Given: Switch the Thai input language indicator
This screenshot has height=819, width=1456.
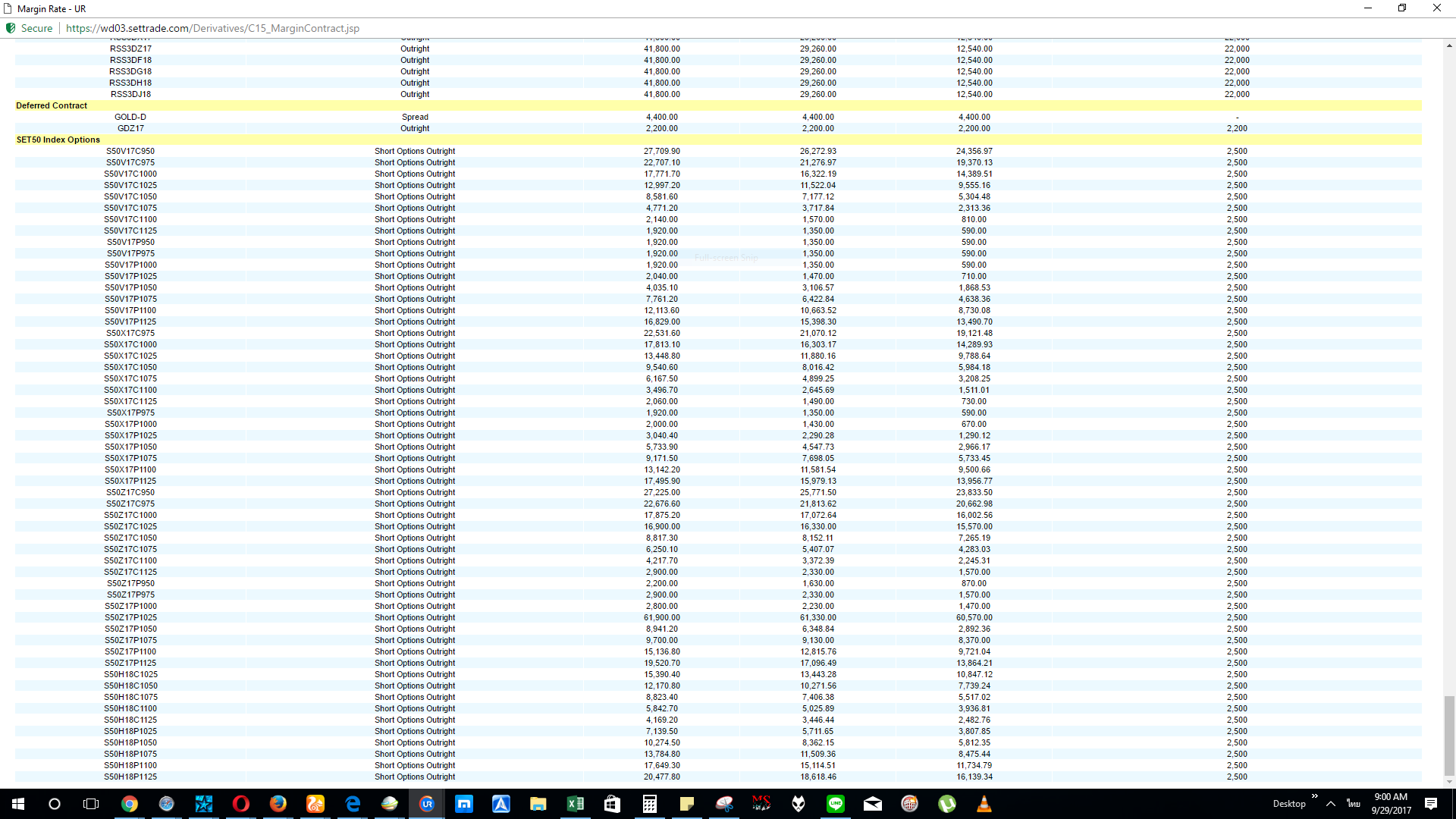Looking at the screenshot, I should 1354,804.
